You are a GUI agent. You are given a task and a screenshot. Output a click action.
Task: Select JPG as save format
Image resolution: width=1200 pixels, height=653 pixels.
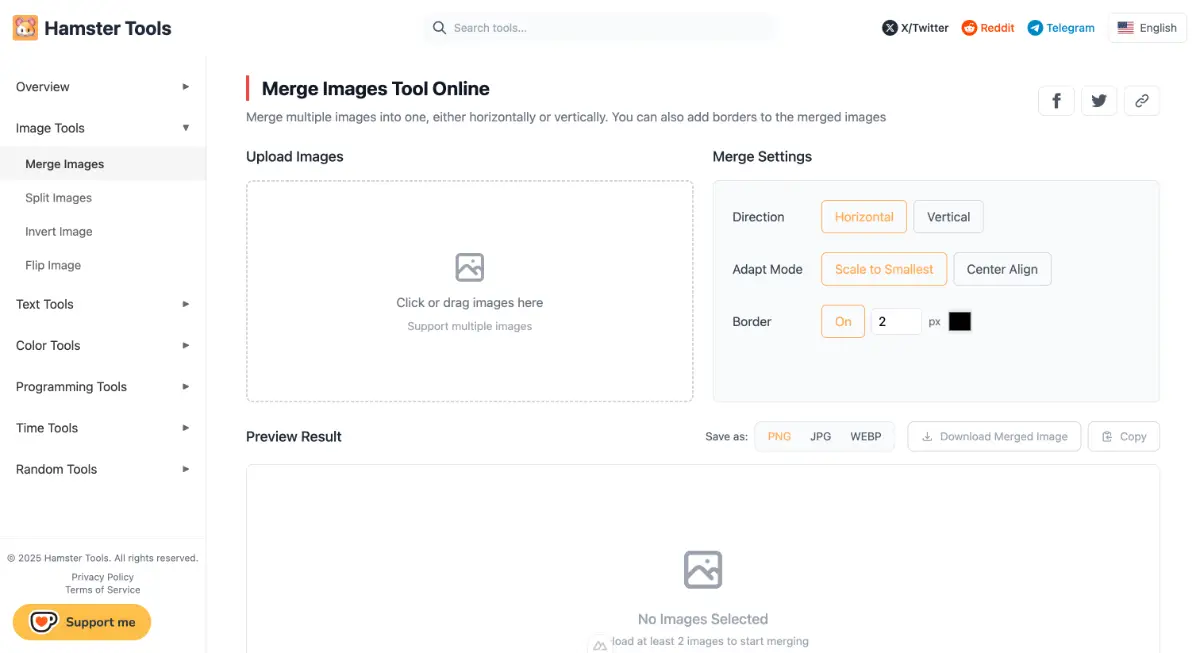(x=820, y=436)
